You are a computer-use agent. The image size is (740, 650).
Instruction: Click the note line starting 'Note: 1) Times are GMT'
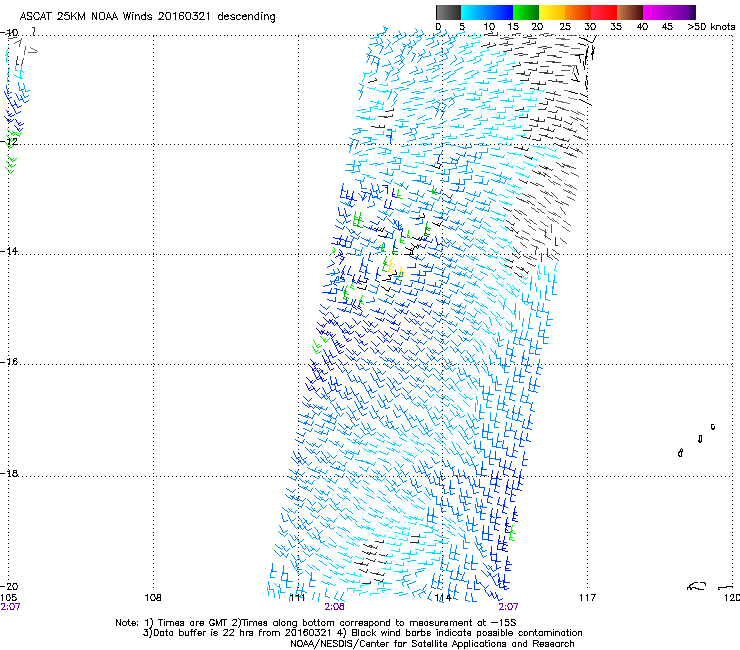(x=316, y=623)
